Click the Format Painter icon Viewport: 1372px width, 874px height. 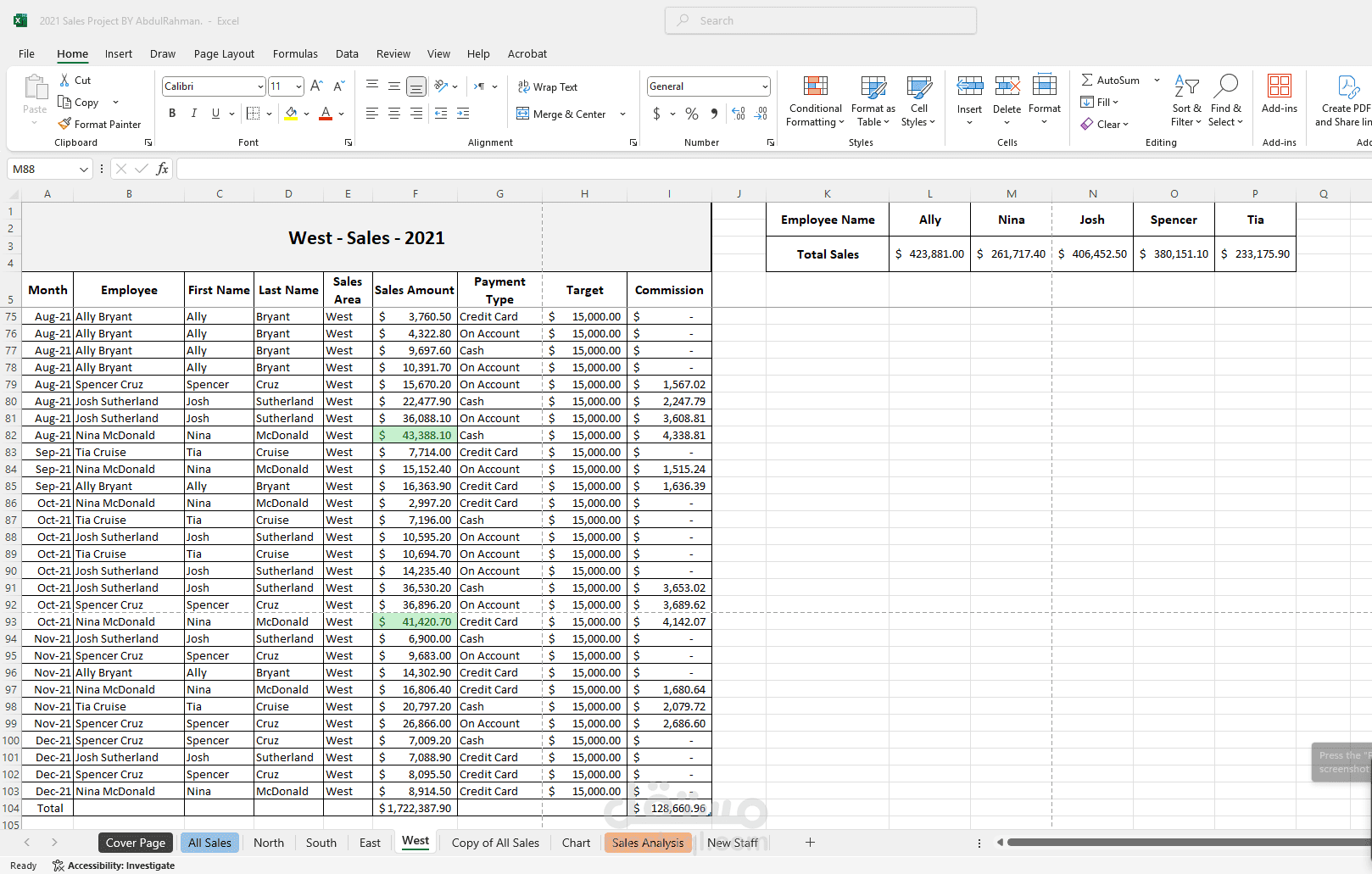coord(64,124)
